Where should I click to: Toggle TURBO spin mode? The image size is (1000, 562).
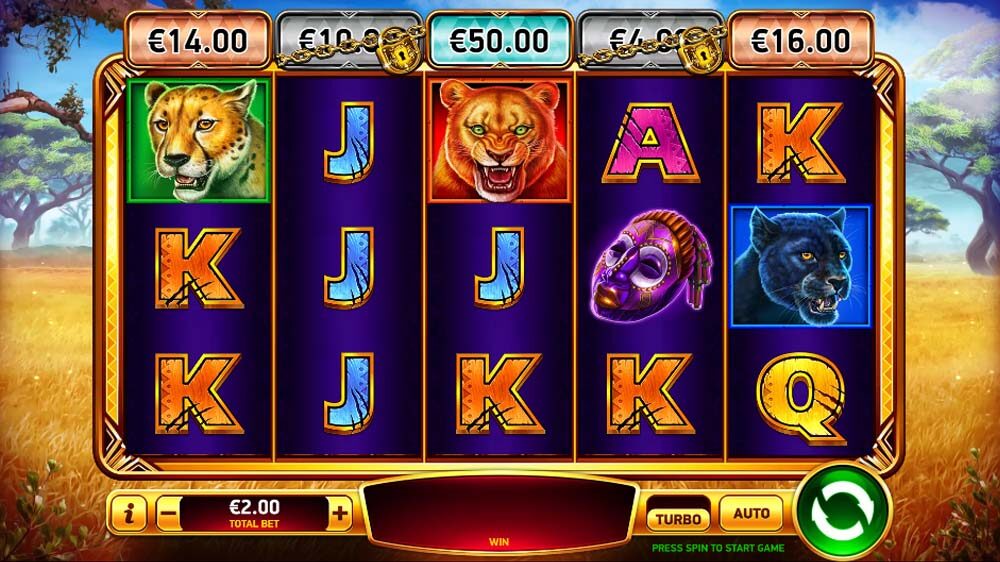[x=678, y=518]
